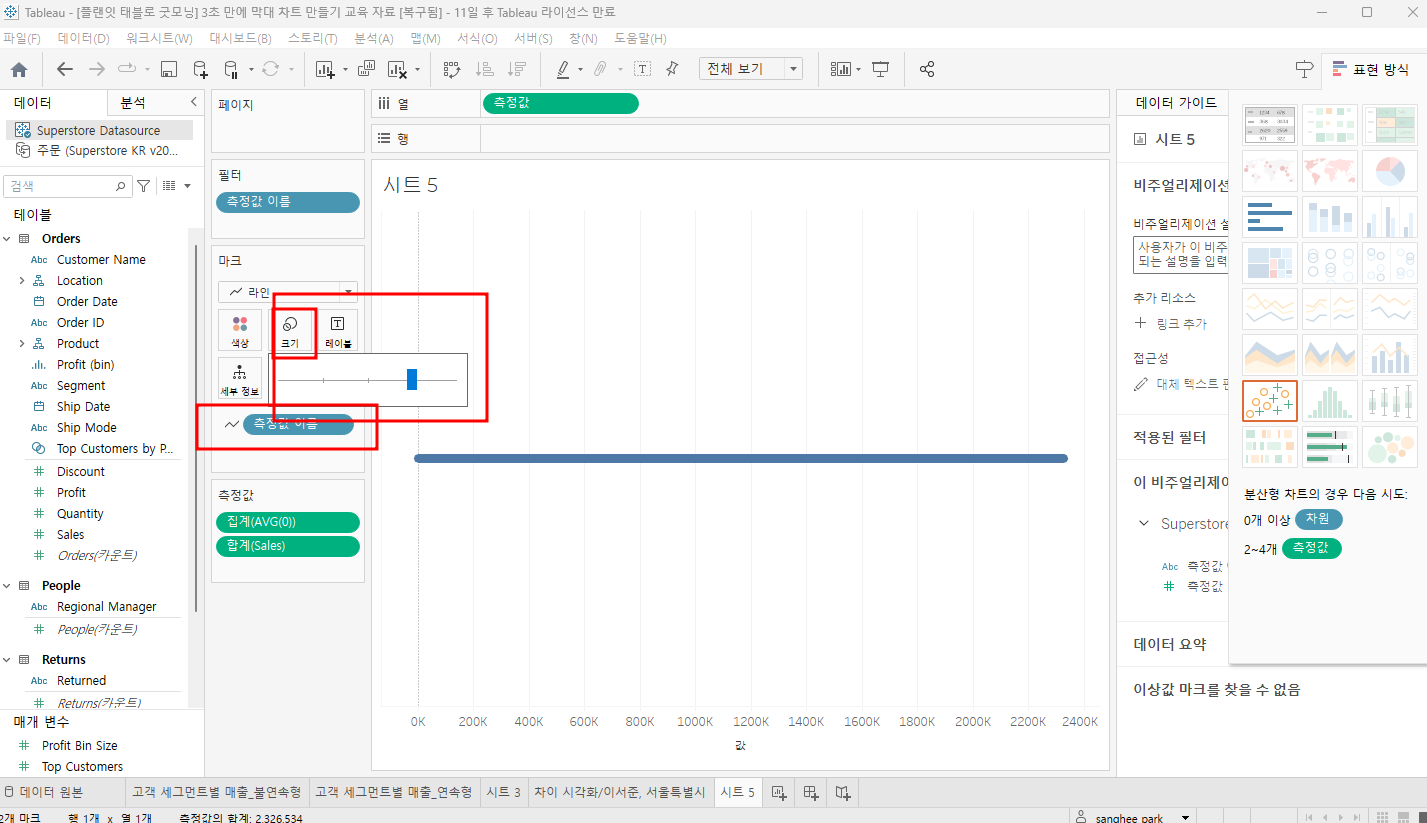Open the 도움말(H) menu
Image resolution: width=1427 pixels, height=823 pixels.
click(640, 38)
